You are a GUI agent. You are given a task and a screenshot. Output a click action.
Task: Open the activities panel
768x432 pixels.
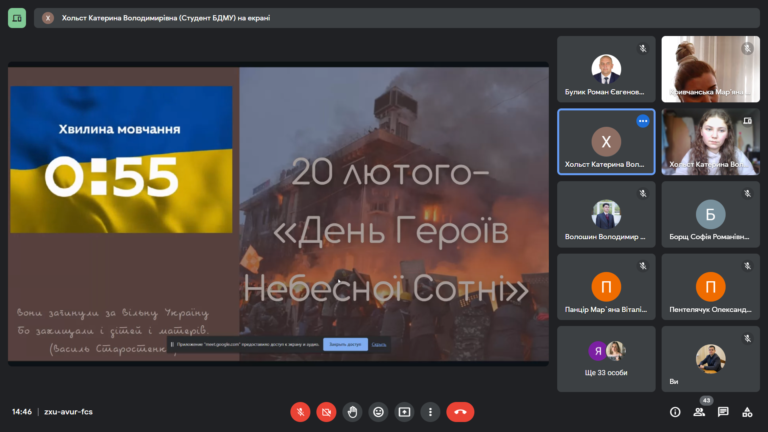click(x=747, y=411)
